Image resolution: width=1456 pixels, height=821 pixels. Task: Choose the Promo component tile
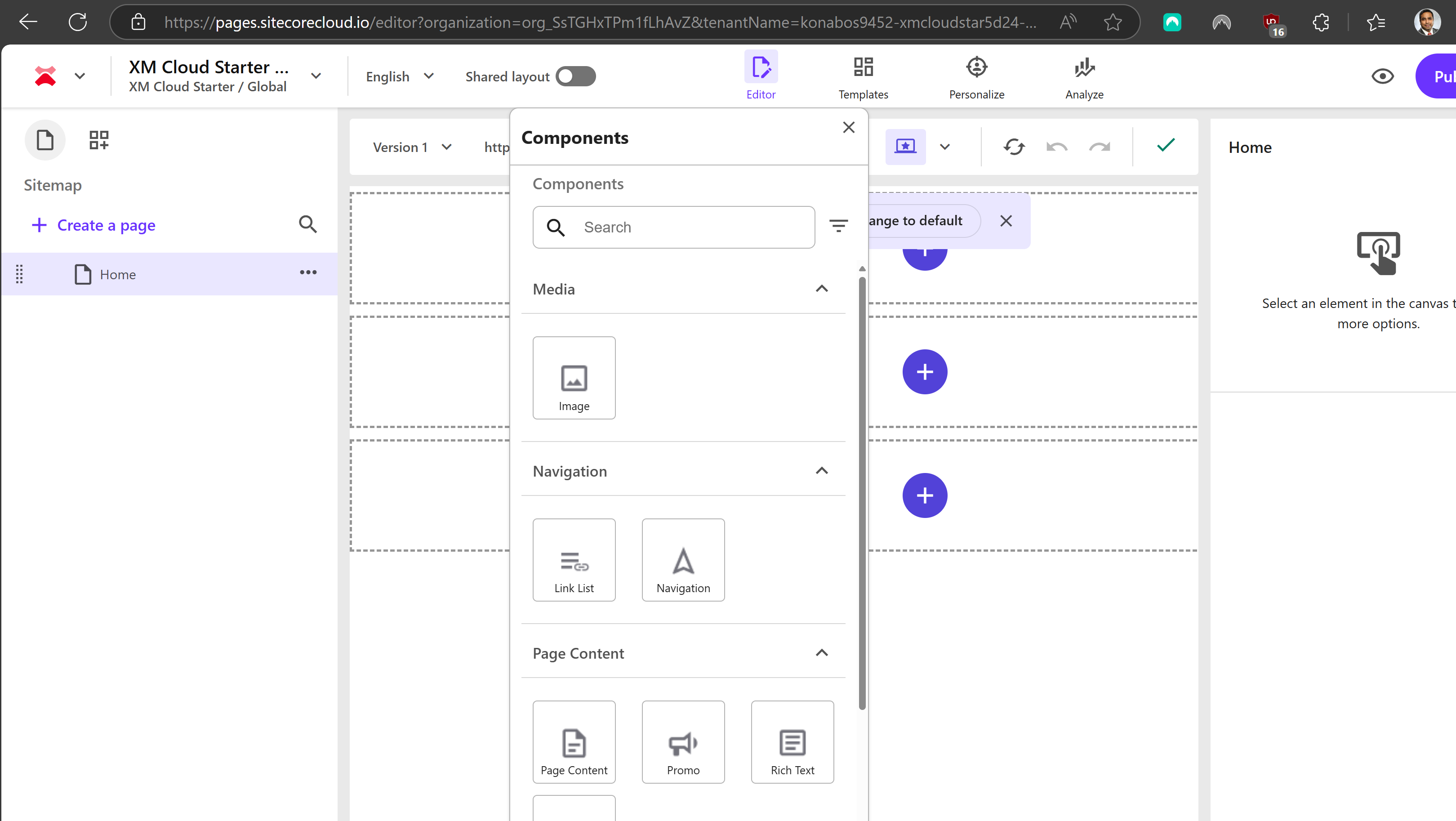pyautogui.click(x=683, y=742)
